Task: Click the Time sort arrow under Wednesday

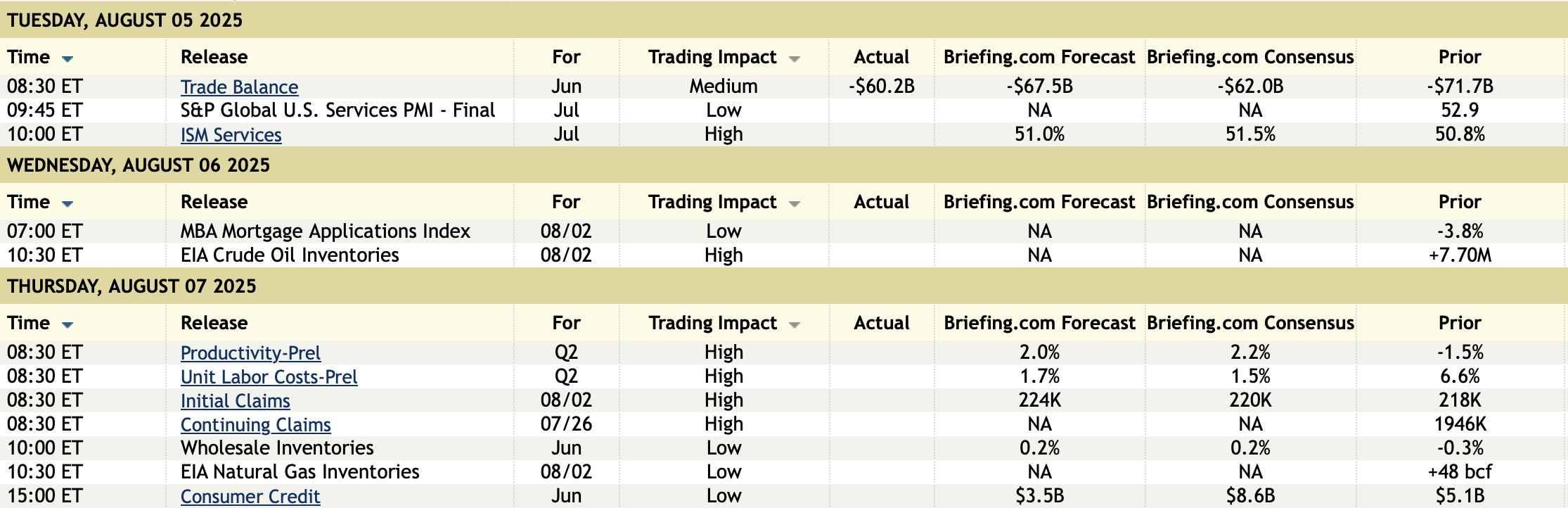Action: [68, 203]
